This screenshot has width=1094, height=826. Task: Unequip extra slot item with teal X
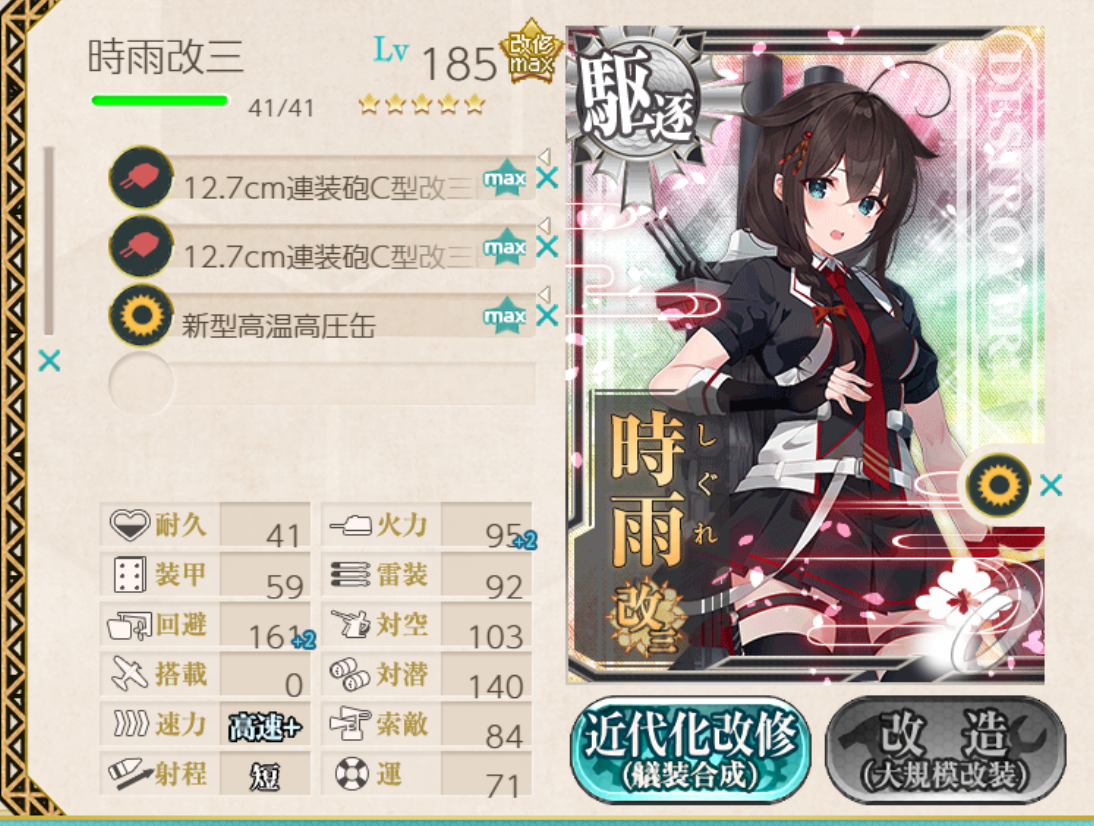coord(1051,485)
